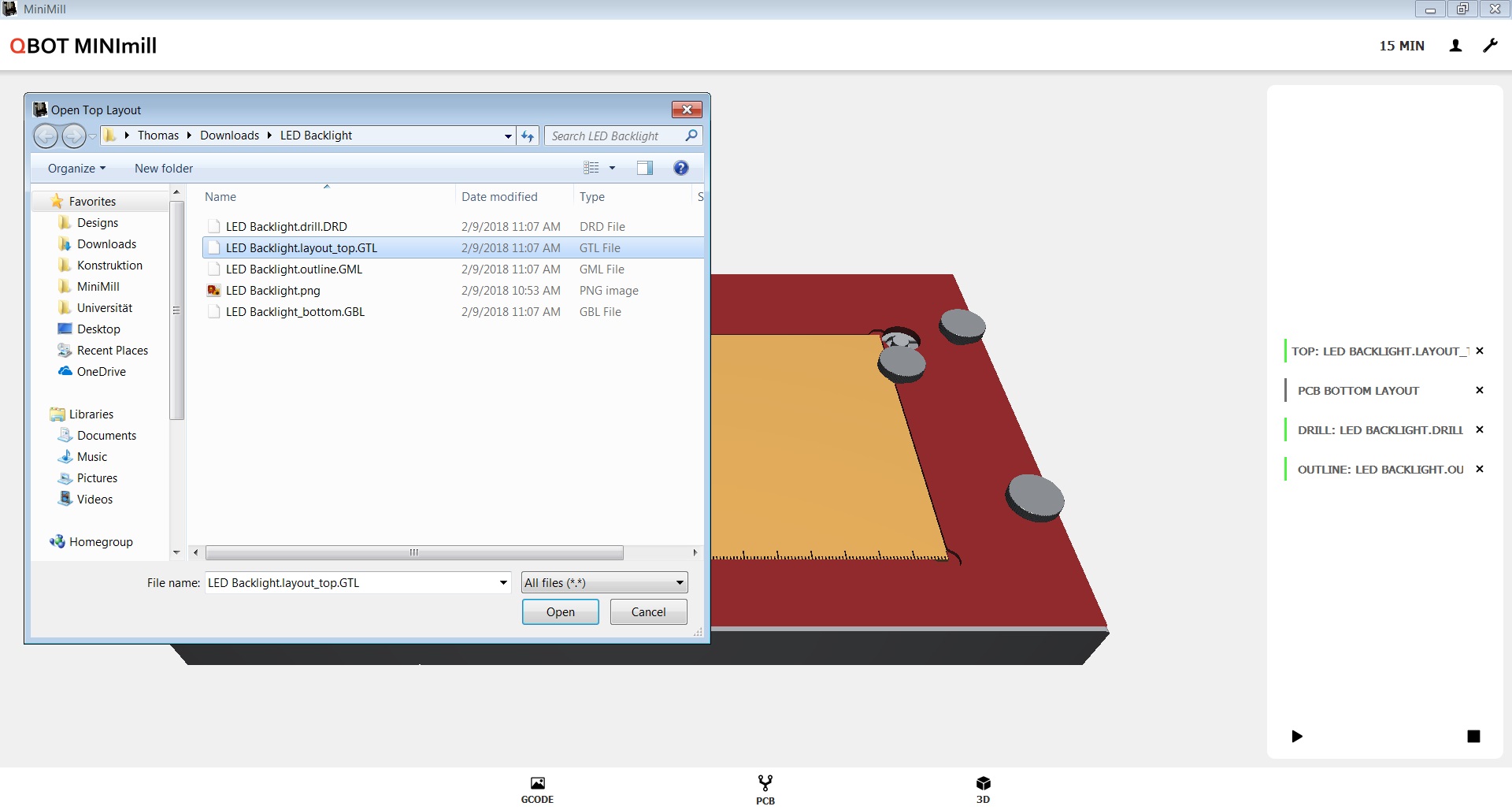Cancel the Open Top Layout dialog
The width and height of the screenshot is (1512, 810).
[649, 612]
